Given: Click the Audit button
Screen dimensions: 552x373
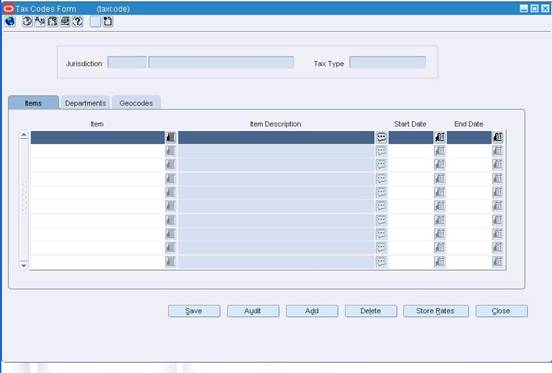Looking at the screenshot, I should [253, 311].
